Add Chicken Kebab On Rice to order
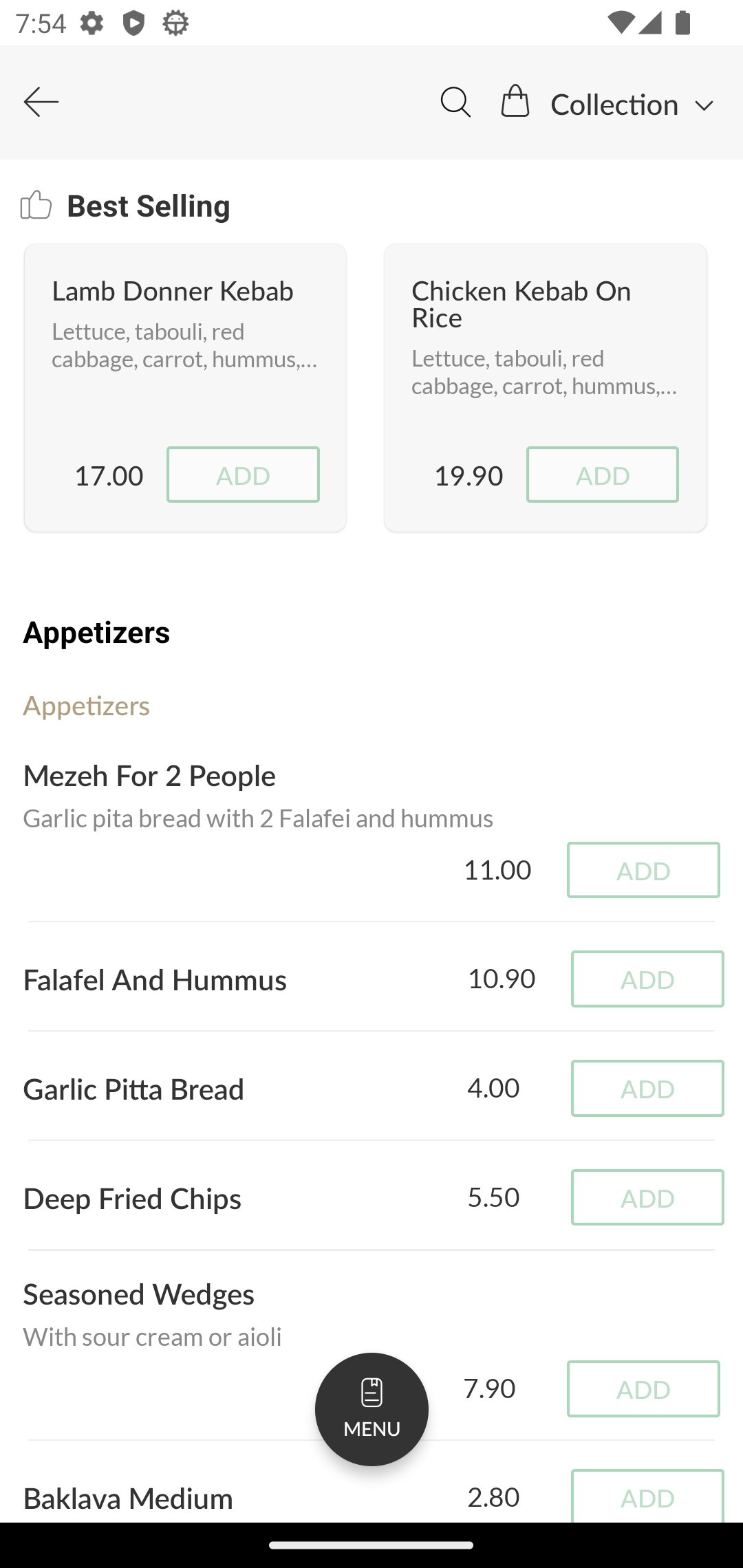This screenshot has width=743, height=1568. (x=602, y=475)
